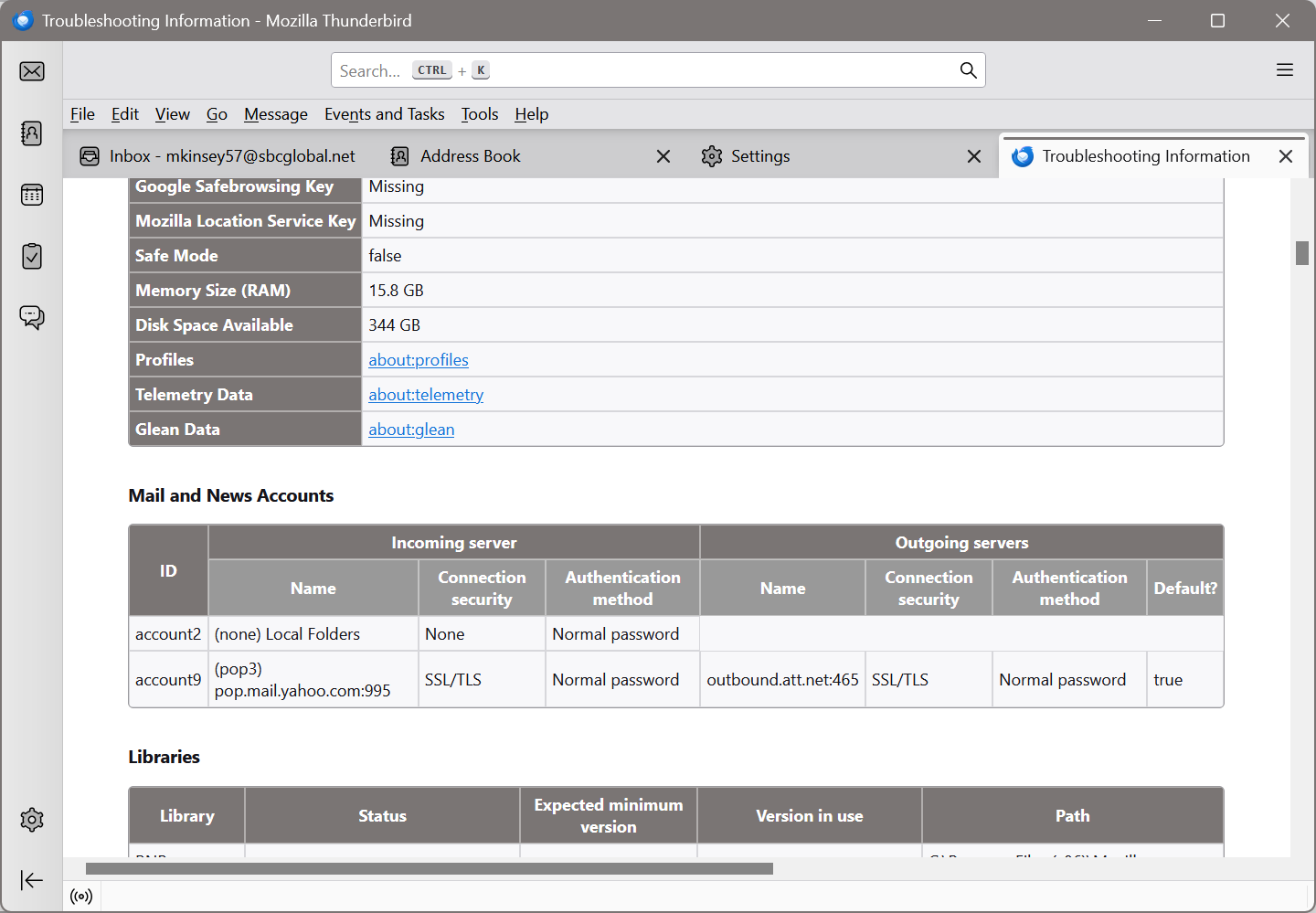Image resolution: width=1316 pixels, height=913 pixels.
Task: Click the horizontal scrollbar thumb
Action: tap(430, 868)
